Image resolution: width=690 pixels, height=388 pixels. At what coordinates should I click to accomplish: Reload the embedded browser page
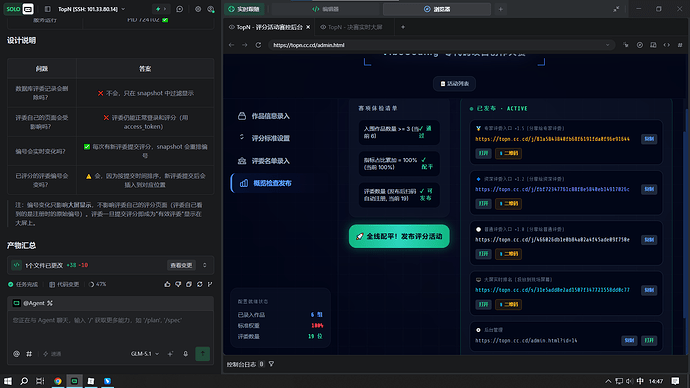258,45
